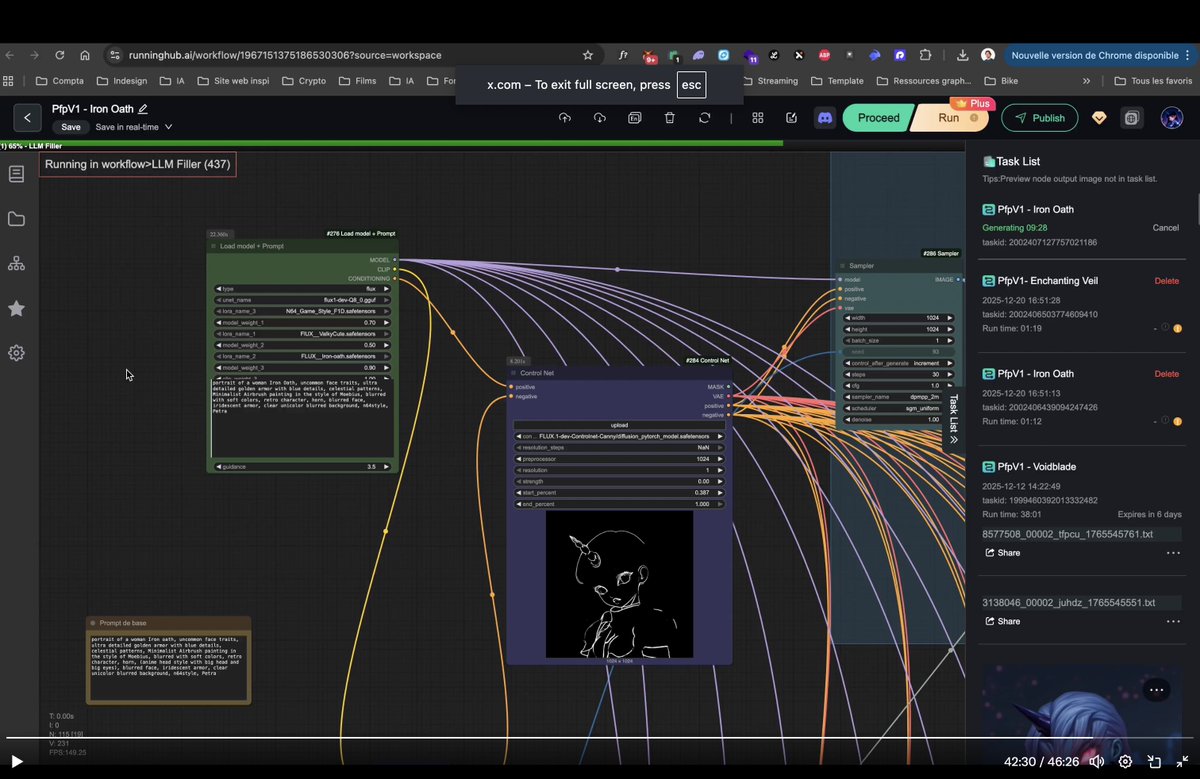Screen dimensions: 1200x779
Task: Click the refresh toolbar icon
Action: click(705, 118)
